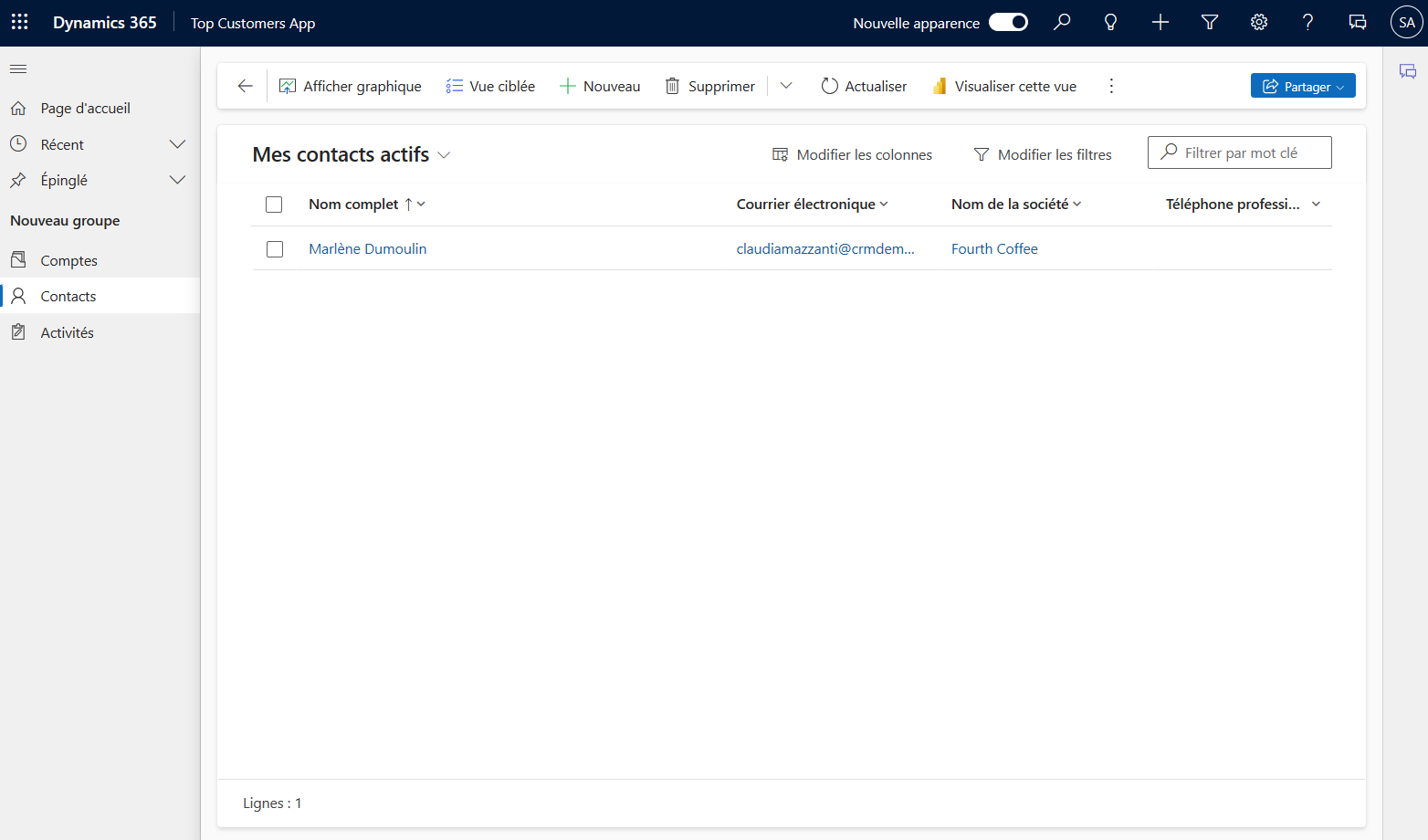Screen dimensions: 1428x840
Task: Open Comptes in the sidebar
Action: coord(100,260)
